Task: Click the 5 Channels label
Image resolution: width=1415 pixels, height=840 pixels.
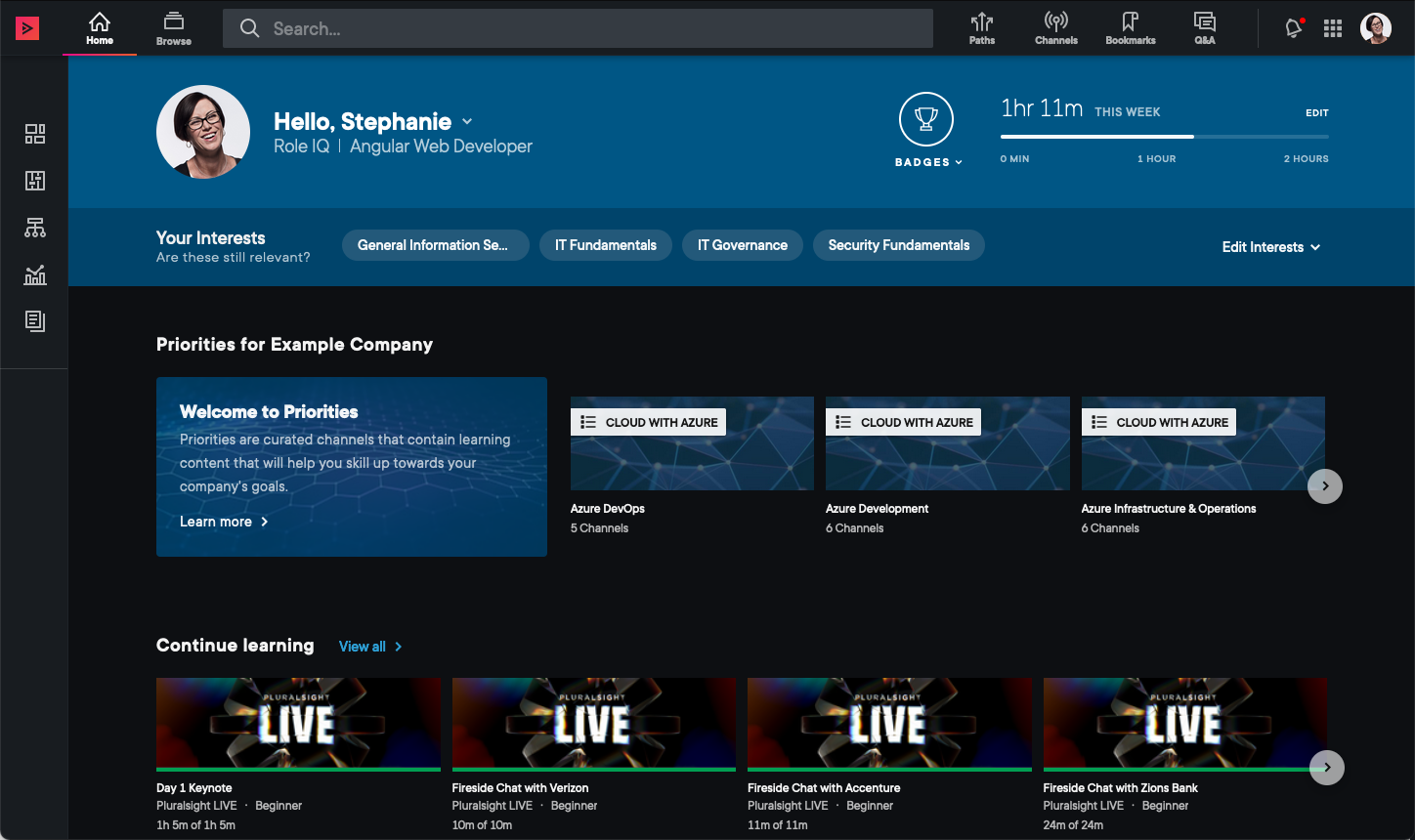Action: point(600,528)
